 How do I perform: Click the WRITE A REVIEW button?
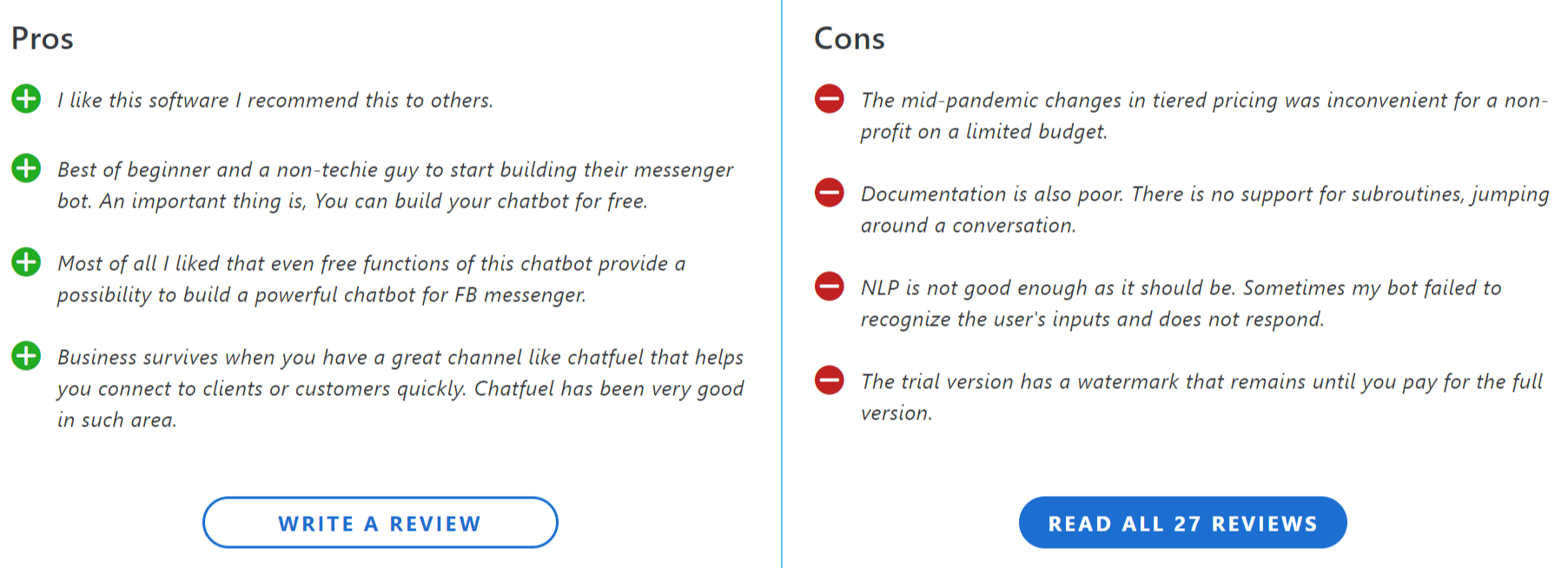(x=380, y=522)
